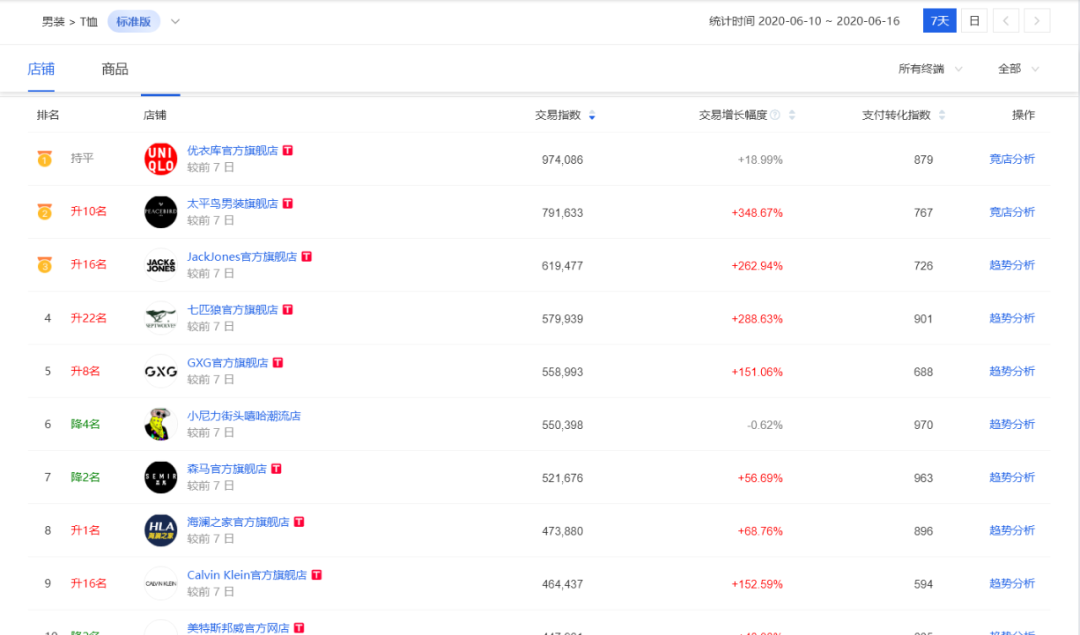This screenshot has height=635, width=1080.
Task: Click the Jack & Jones brand logo
Action: point(160,265)
